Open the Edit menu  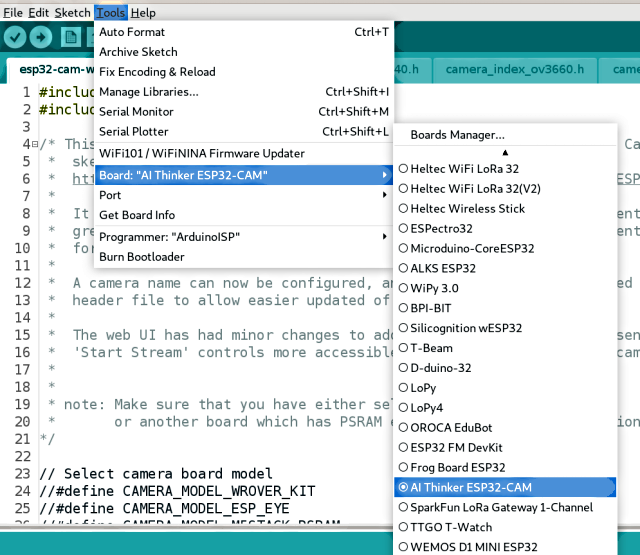(38, 13)
